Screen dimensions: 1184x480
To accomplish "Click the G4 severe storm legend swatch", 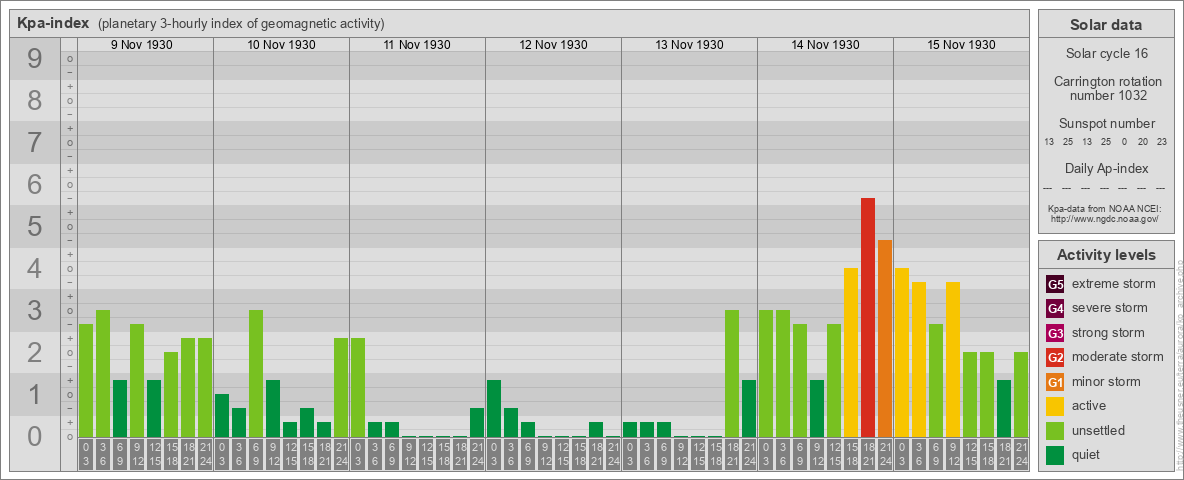I will (x=1055, y=308).
